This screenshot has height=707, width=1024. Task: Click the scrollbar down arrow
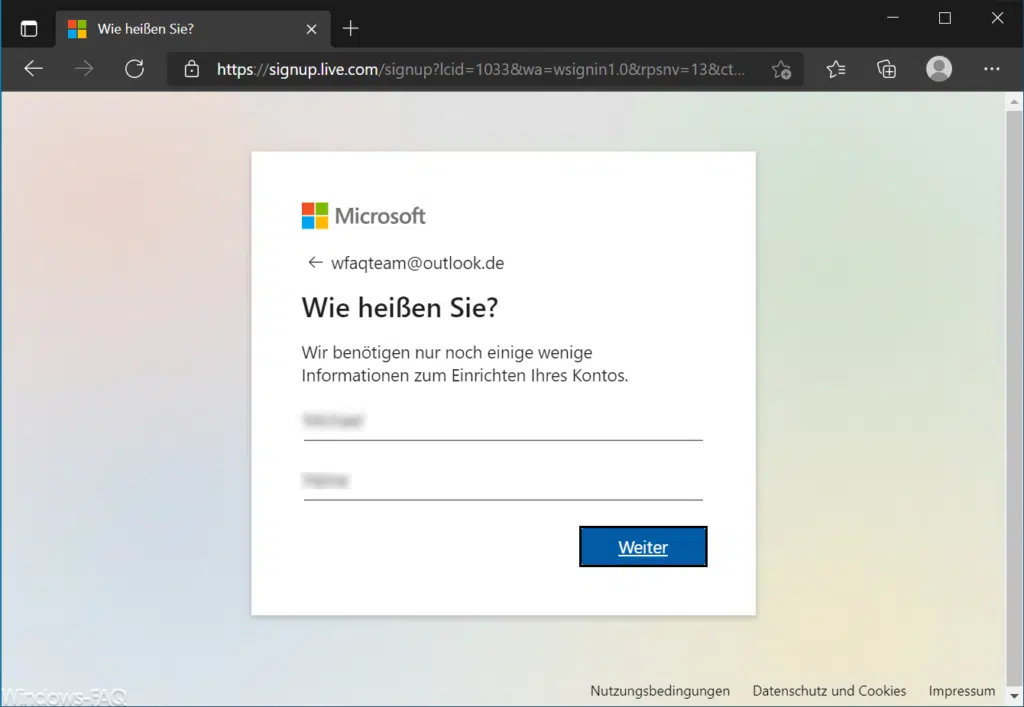pyautogui.click(x=1015, y=696)
